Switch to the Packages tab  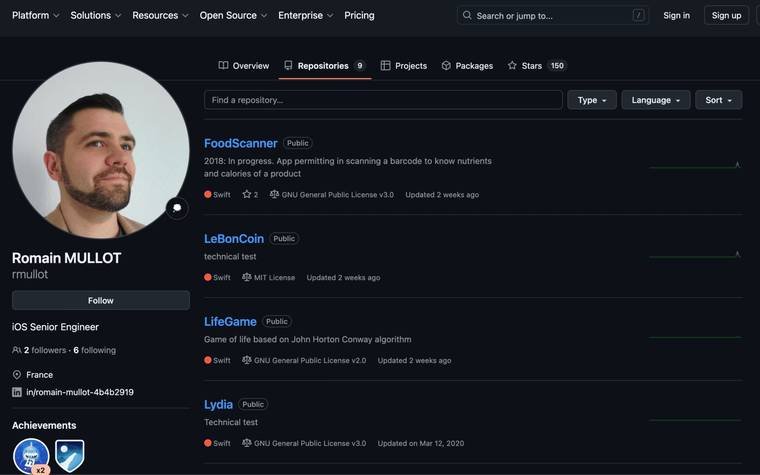click(467, 65)
